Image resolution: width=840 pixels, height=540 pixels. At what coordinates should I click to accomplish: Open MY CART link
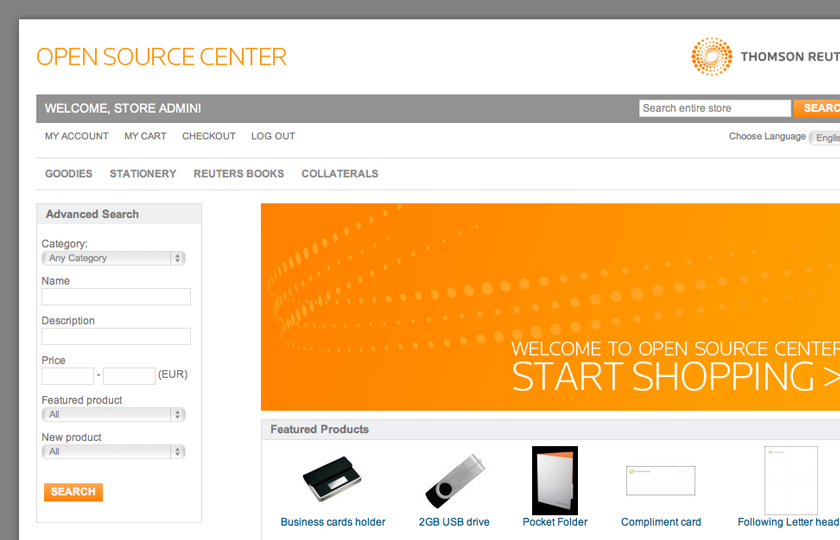point(145,136)
